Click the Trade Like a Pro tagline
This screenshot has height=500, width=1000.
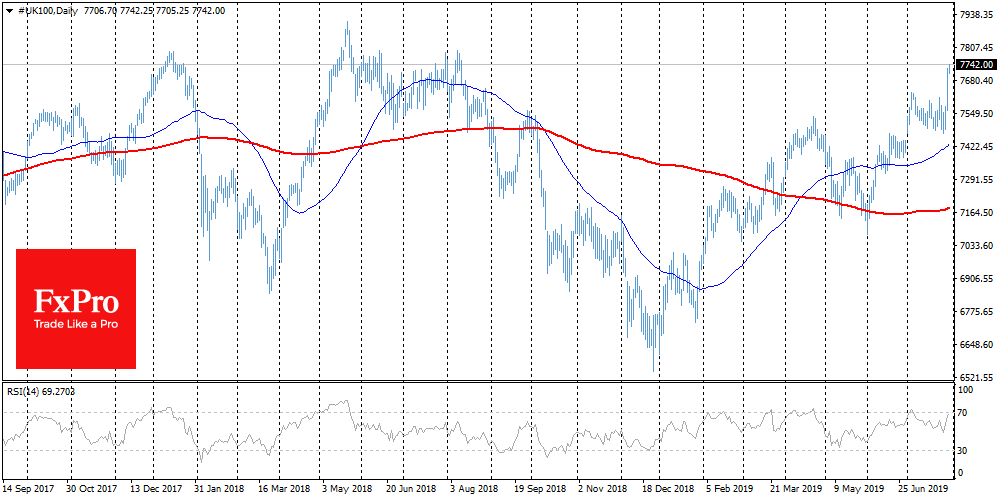pyautogui.click(x=76, y=324)
